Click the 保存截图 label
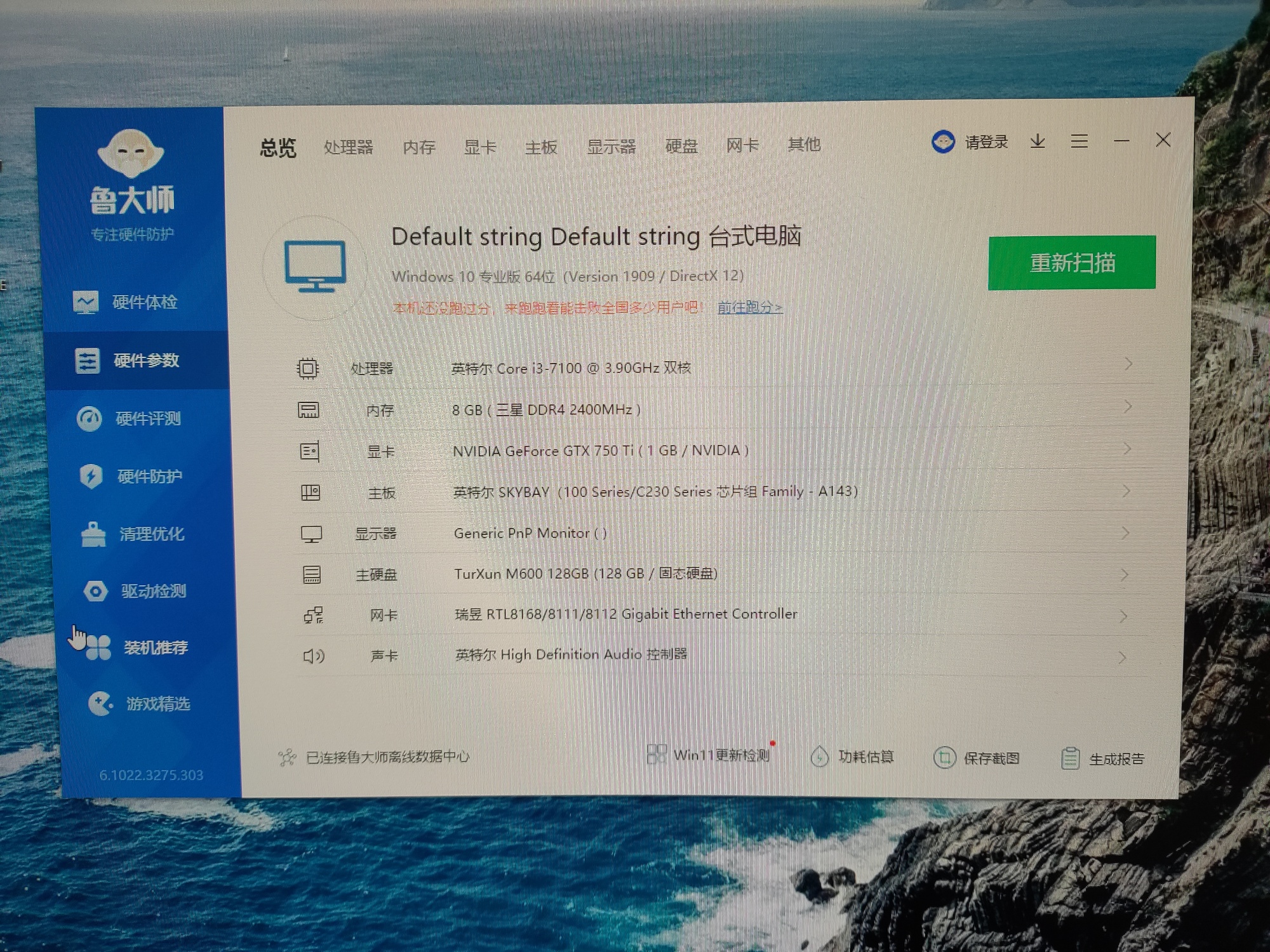The height and width of the screenshot is (952, 1270). [x=991, y=758]
